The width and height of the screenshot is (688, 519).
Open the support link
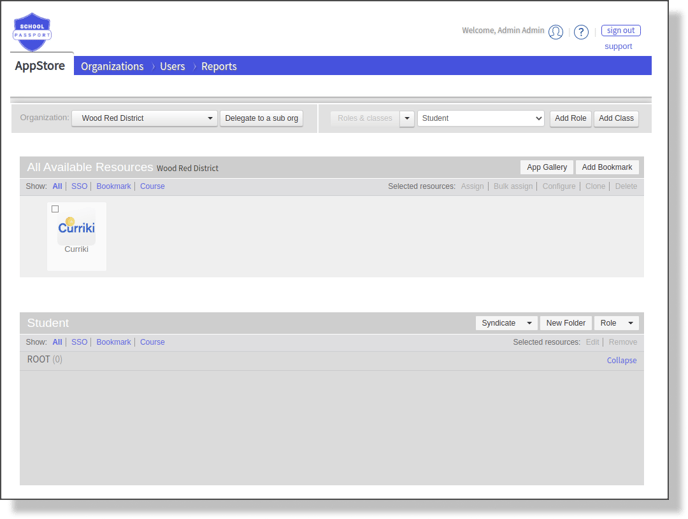pos(618,46)
